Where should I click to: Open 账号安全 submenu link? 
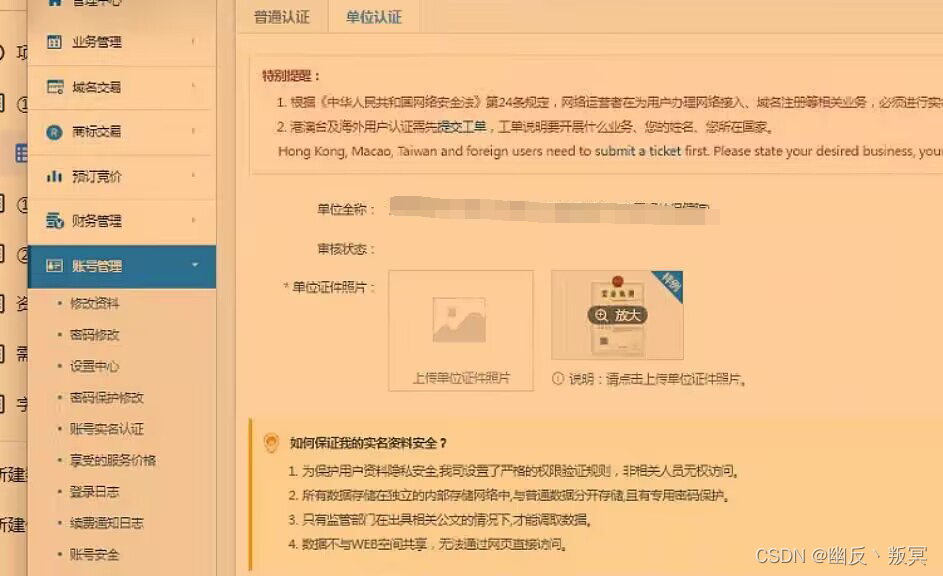(94, 554)
